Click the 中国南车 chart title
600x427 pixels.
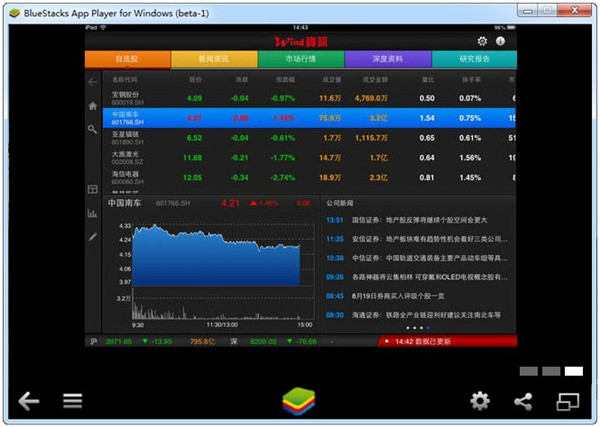click(124, 203)
